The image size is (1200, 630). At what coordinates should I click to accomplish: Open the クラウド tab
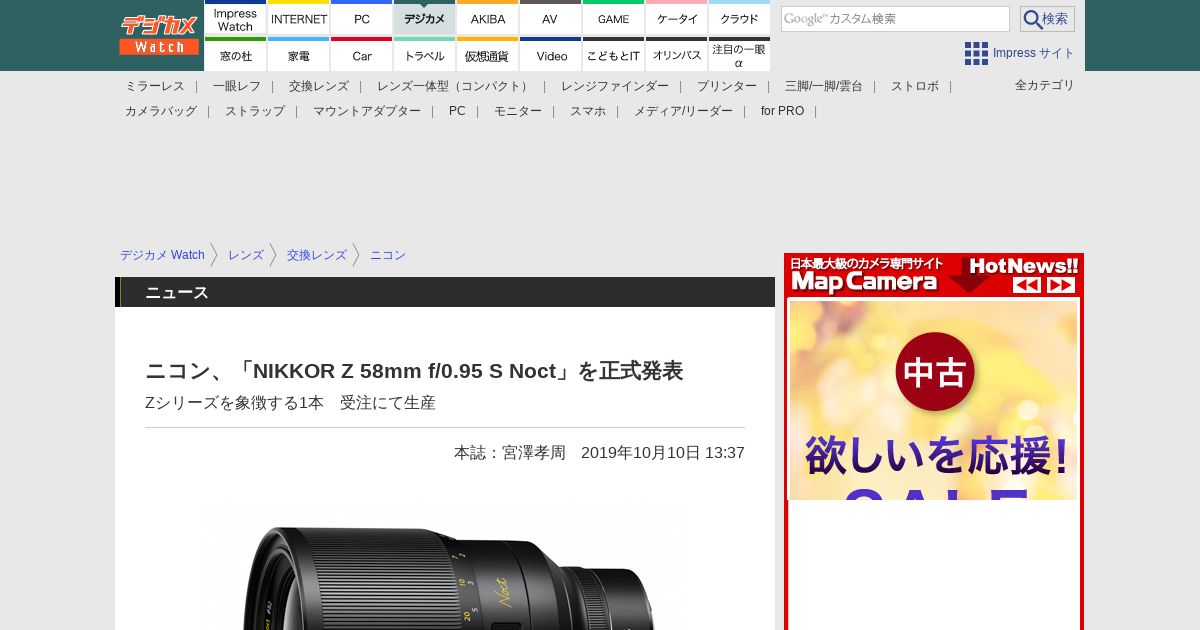point(739,18)
